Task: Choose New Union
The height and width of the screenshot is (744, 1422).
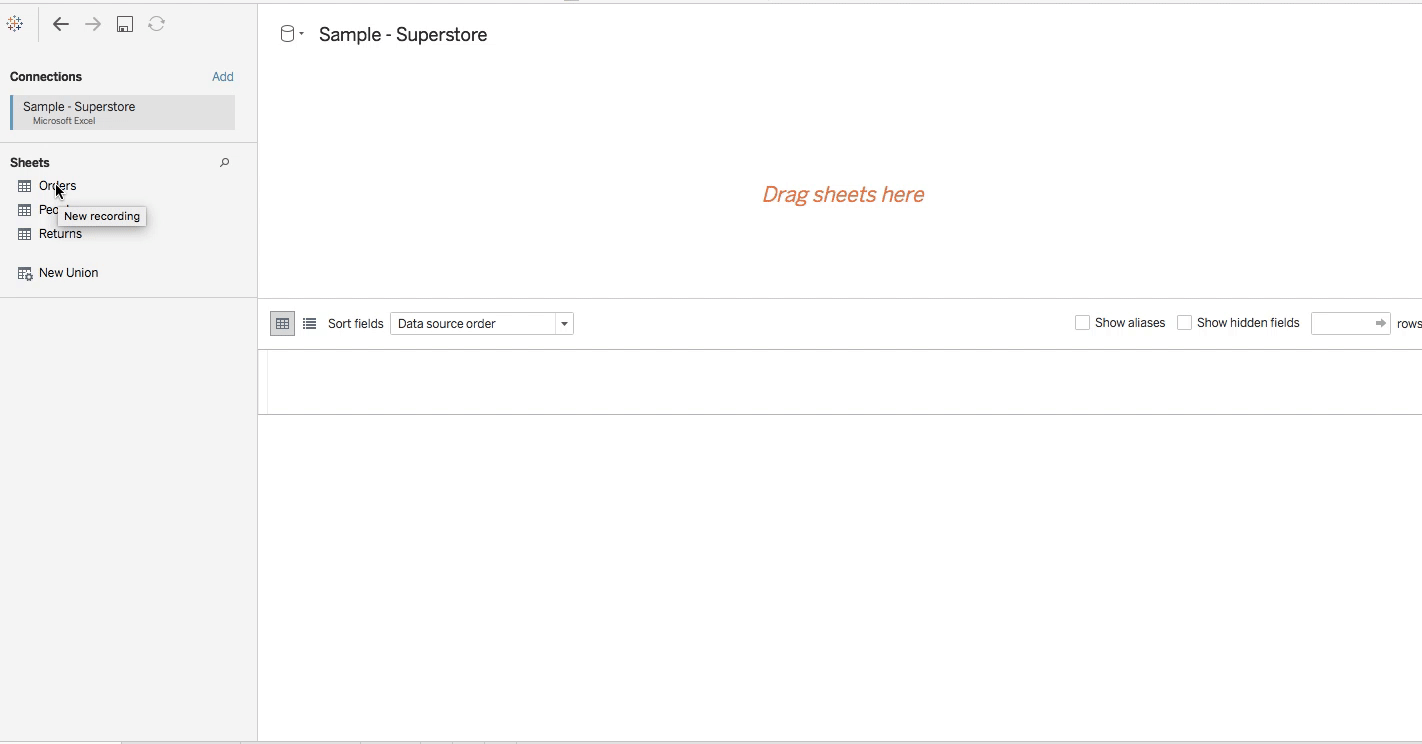Action: [68, 273]
